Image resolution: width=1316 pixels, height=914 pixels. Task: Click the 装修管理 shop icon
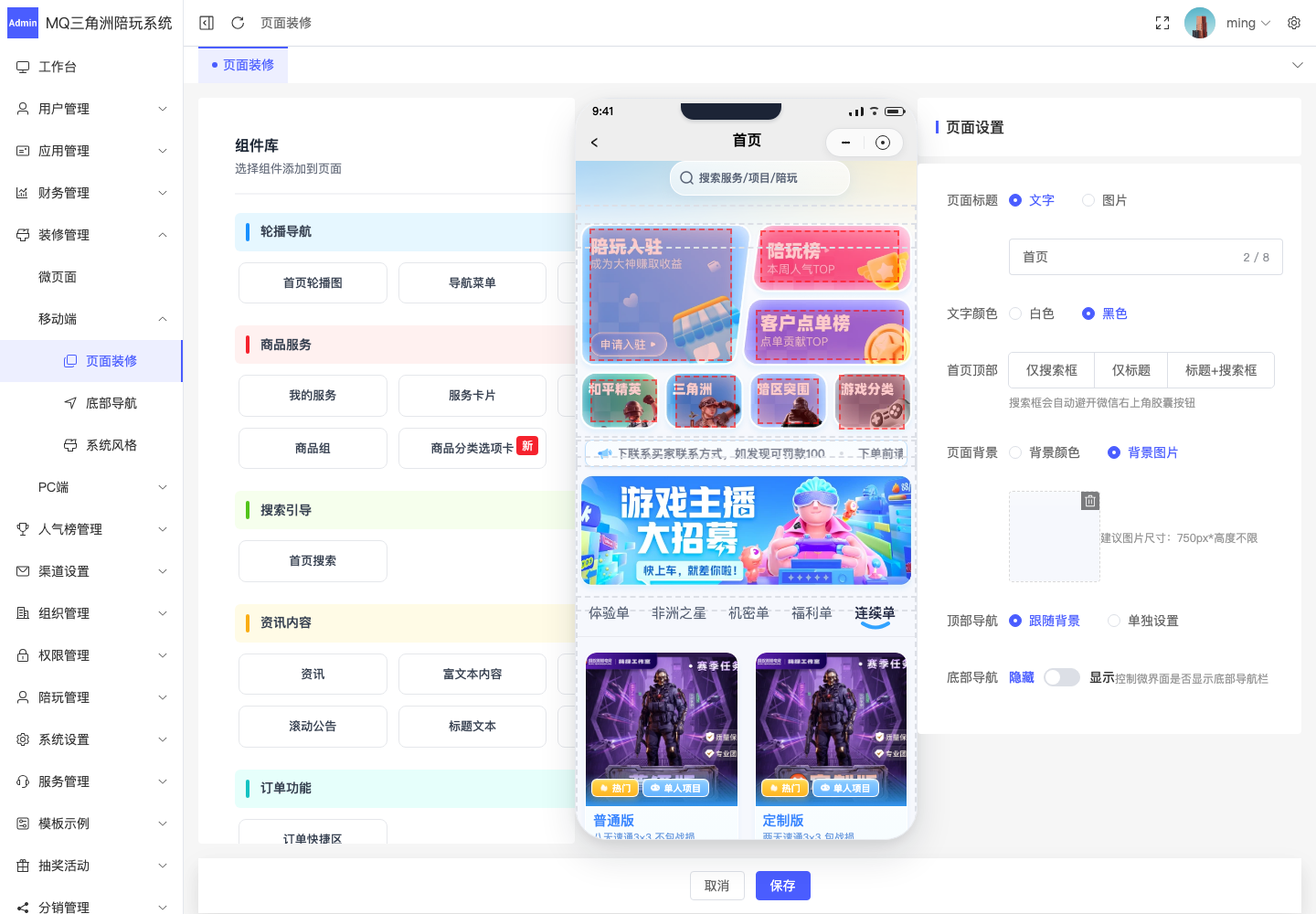[23, 235]
